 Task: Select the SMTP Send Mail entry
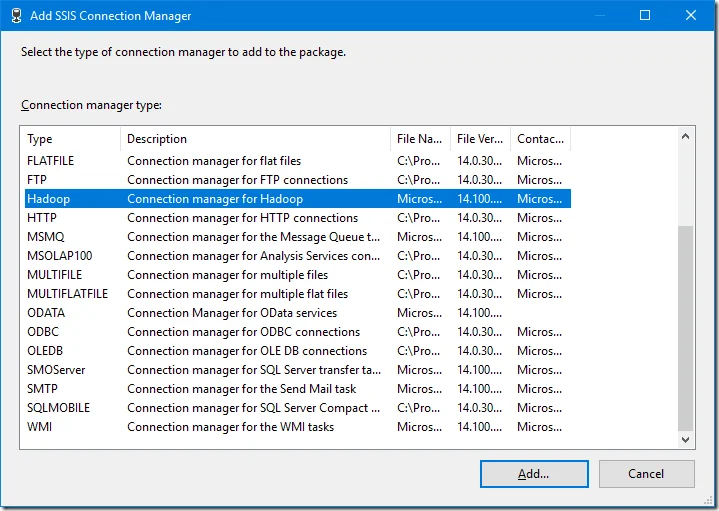44,389
